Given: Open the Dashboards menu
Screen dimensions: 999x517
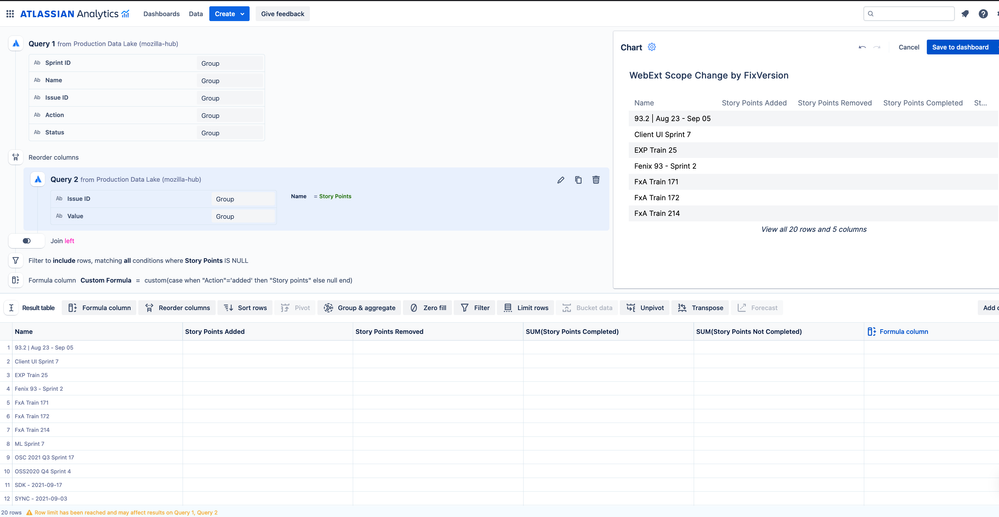Looking at the screenshot, I should coord(161,13).
